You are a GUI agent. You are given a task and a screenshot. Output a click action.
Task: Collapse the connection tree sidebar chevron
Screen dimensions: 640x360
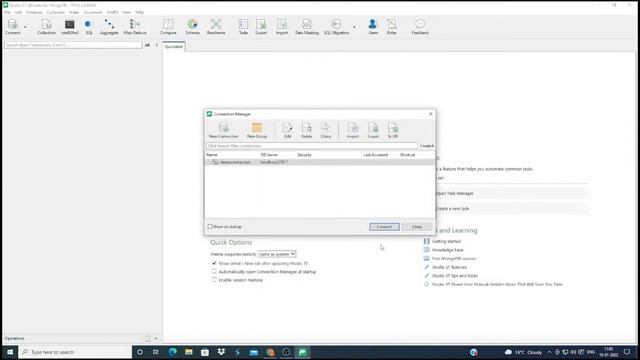(157, 45)
